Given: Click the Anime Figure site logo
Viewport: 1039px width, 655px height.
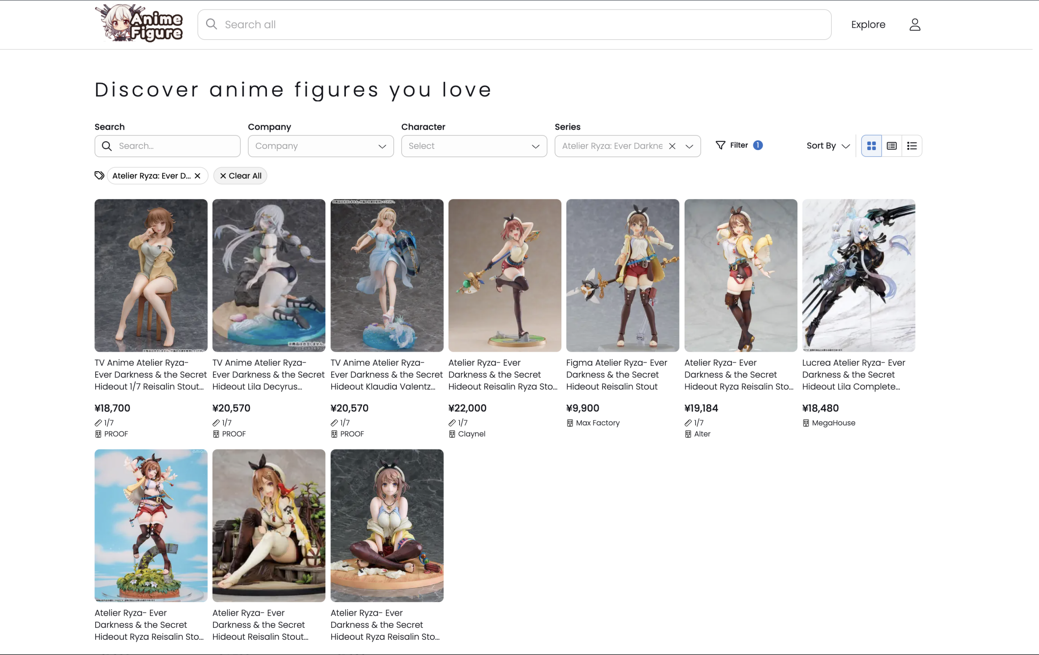Looking at the screenshot, I should click(139, 24).
